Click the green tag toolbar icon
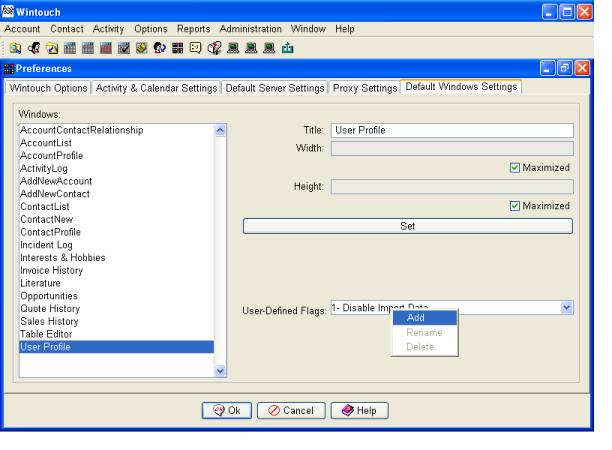Viewport: 612px width, 450px height. click(x=142, y=48)
